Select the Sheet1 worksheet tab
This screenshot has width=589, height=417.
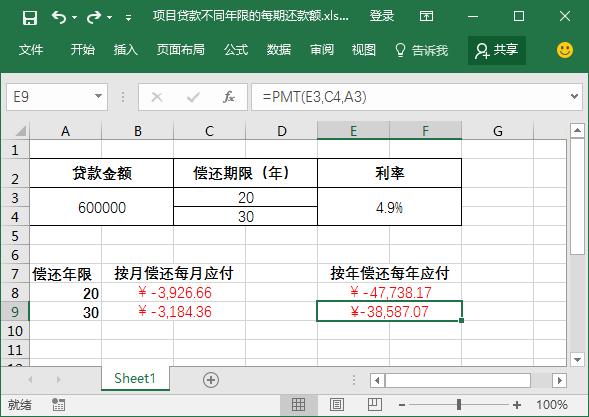pyautogui.click(x=135, y=378)
